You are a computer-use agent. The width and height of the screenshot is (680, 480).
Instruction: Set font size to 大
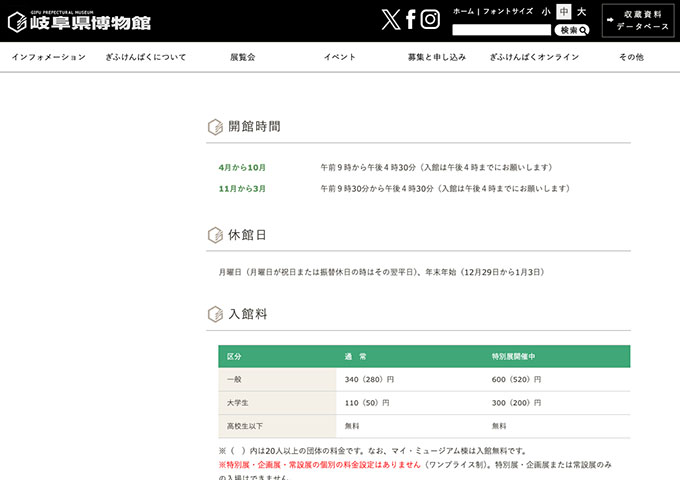pyautogui.click(x=581, y=11)
